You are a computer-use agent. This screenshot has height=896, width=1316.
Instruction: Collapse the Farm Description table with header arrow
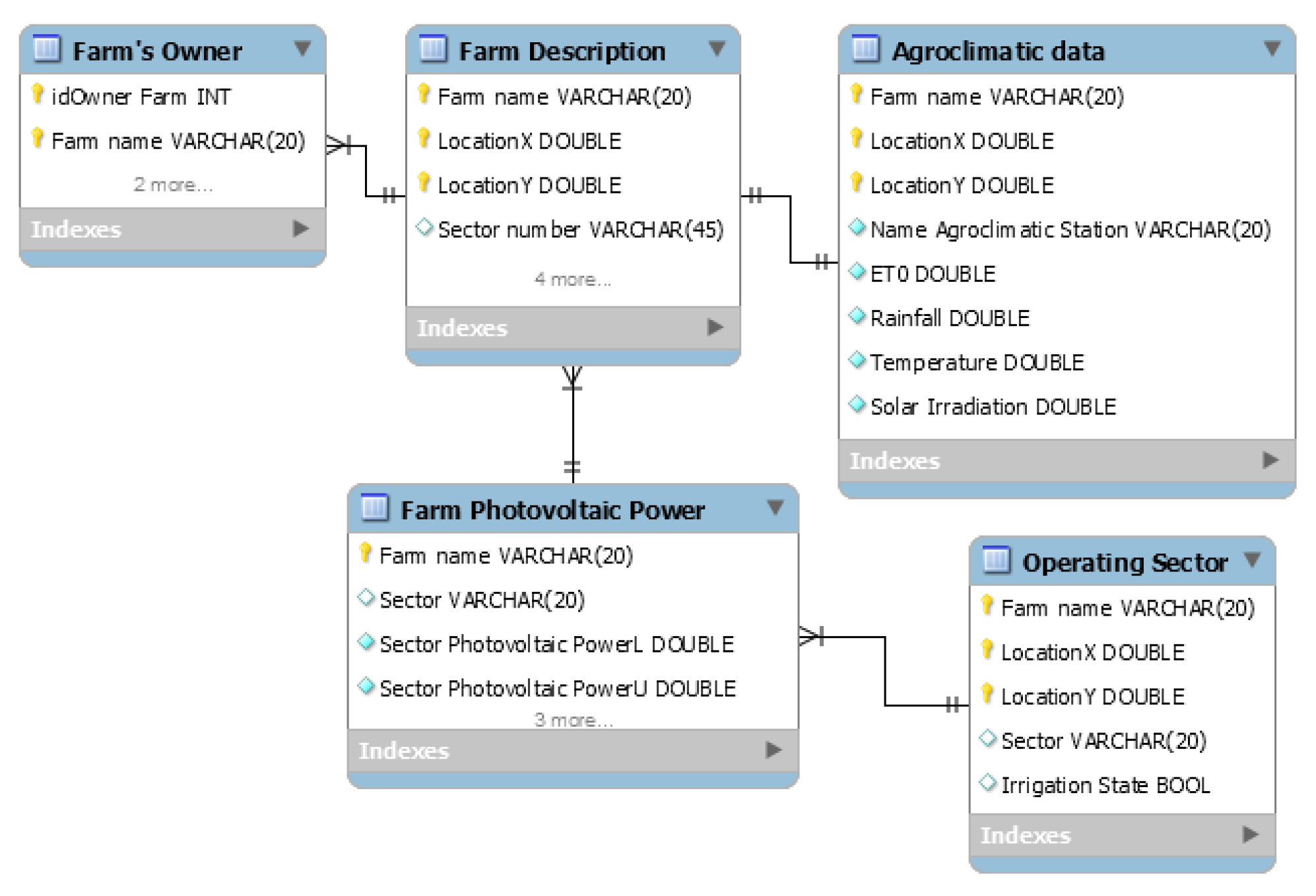(x=717, y=48)
